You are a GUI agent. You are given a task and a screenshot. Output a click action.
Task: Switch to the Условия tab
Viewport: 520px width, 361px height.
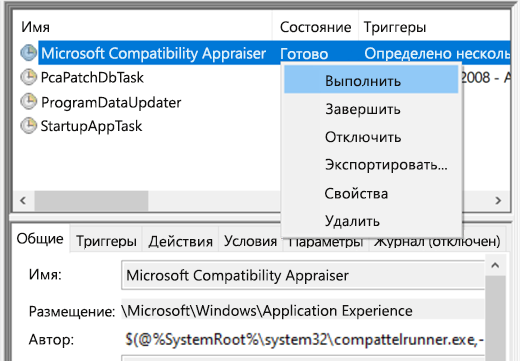point(250,241)
